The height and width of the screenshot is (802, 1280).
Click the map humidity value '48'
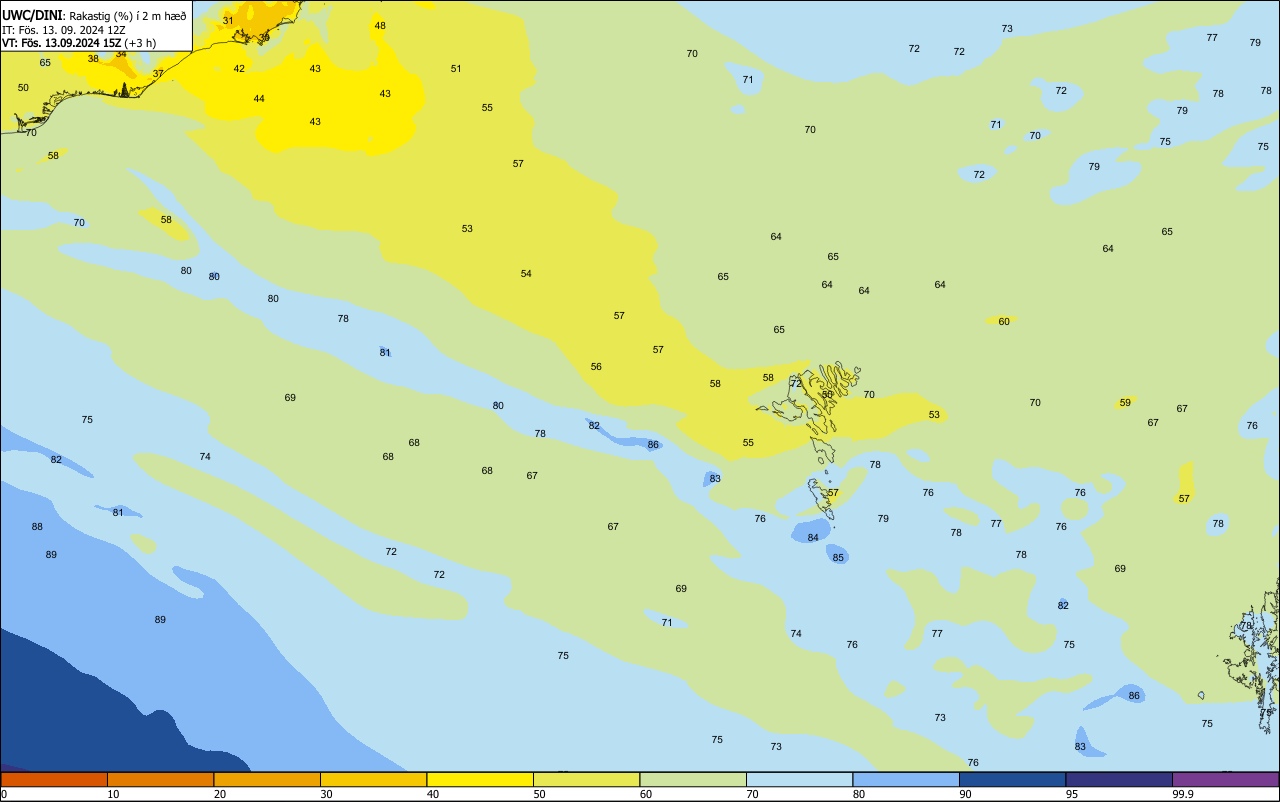coord(380,25)
